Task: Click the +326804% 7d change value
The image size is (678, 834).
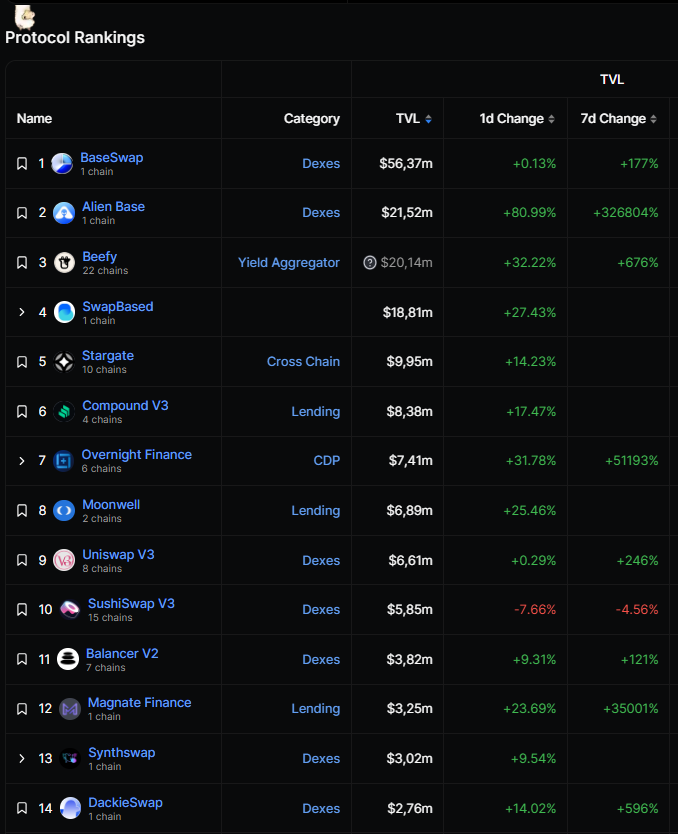Action: tap(626, 212)
